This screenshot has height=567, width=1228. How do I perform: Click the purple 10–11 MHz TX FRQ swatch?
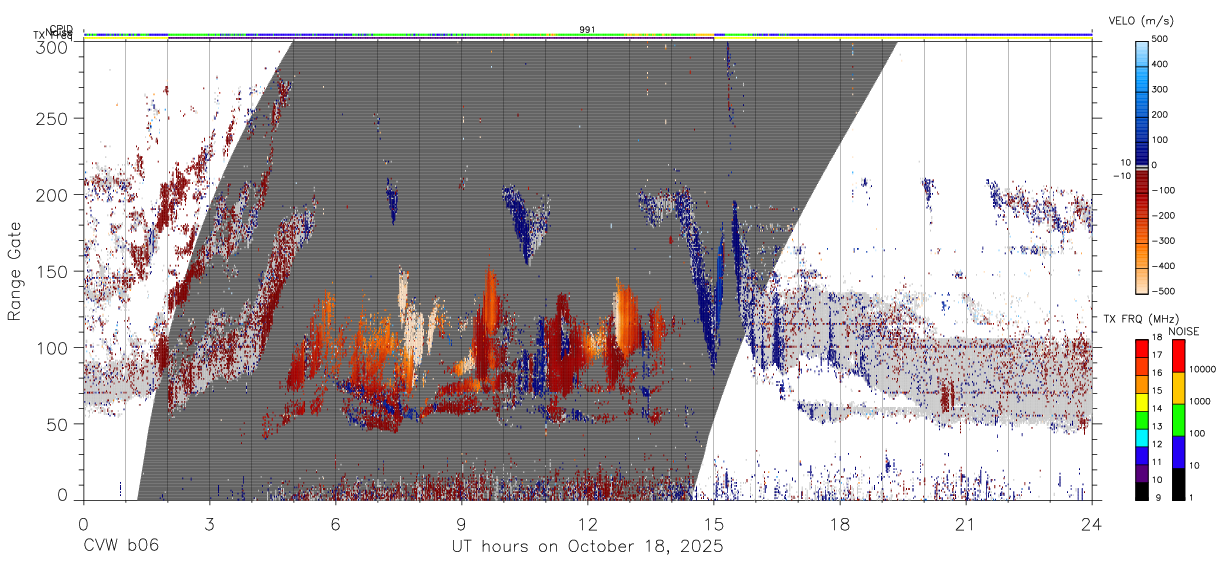coord(1141,472)
